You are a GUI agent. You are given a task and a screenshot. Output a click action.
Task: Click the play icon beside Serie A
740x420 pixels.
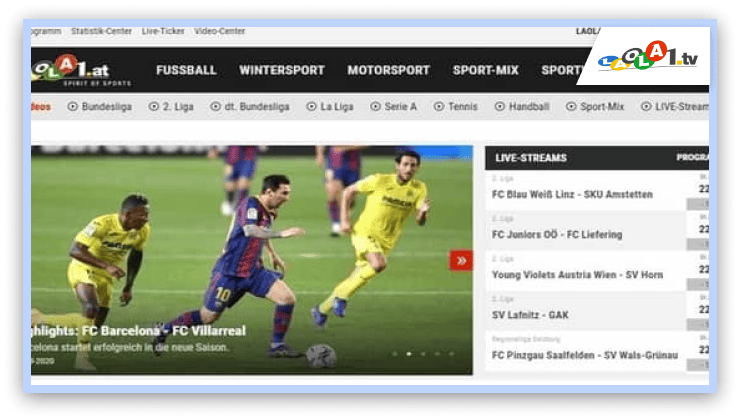tap(375, 107)
